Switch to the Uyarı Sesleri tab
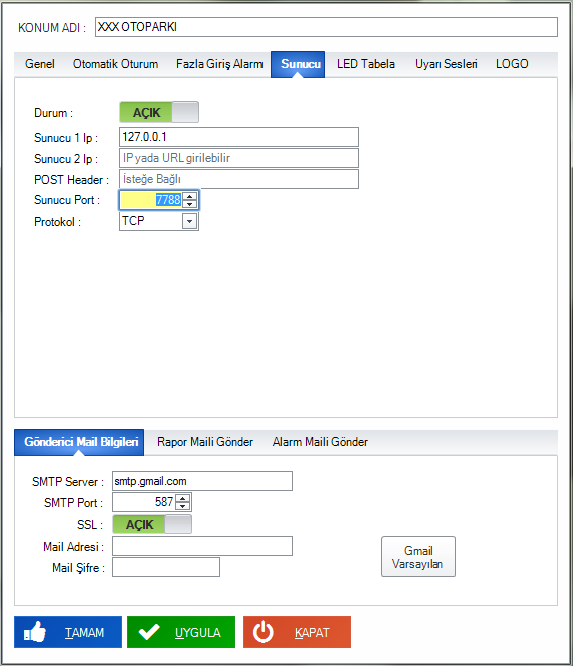This screenshot has width=573, height=666. (x=446, y=64)
